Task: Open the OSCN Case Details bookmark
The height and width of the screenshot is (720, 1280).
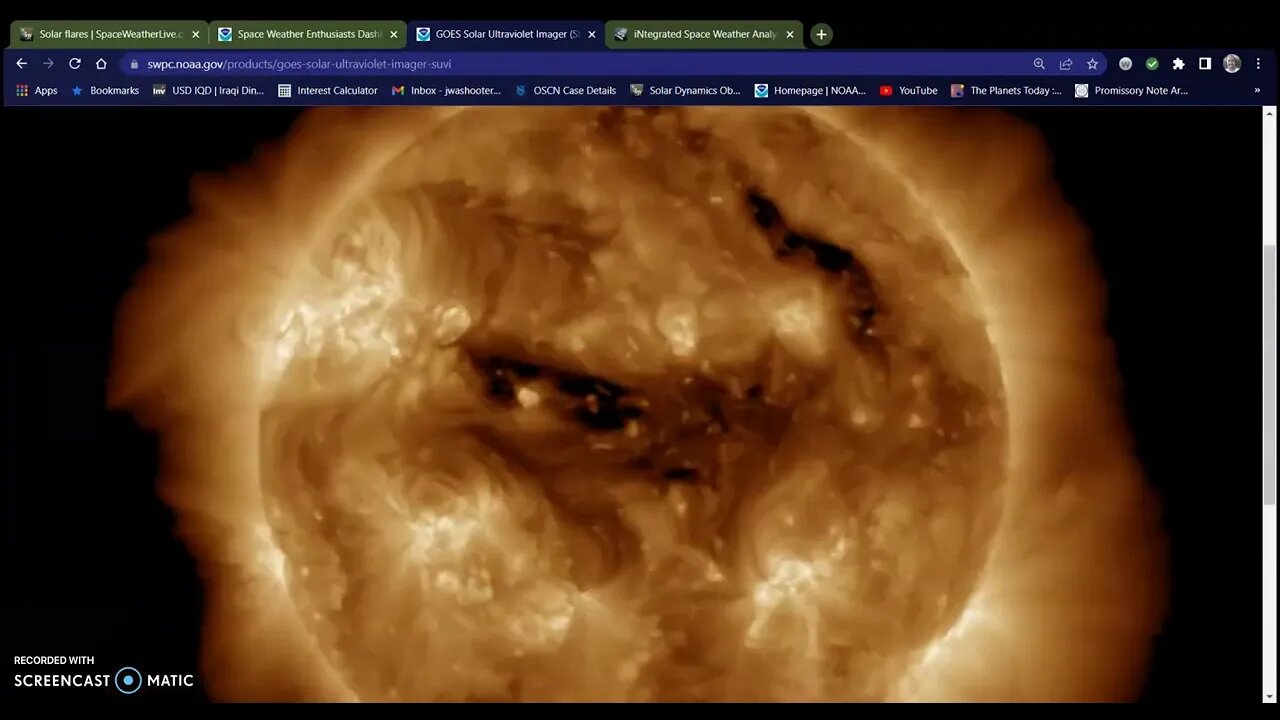Action: point(565,90)
